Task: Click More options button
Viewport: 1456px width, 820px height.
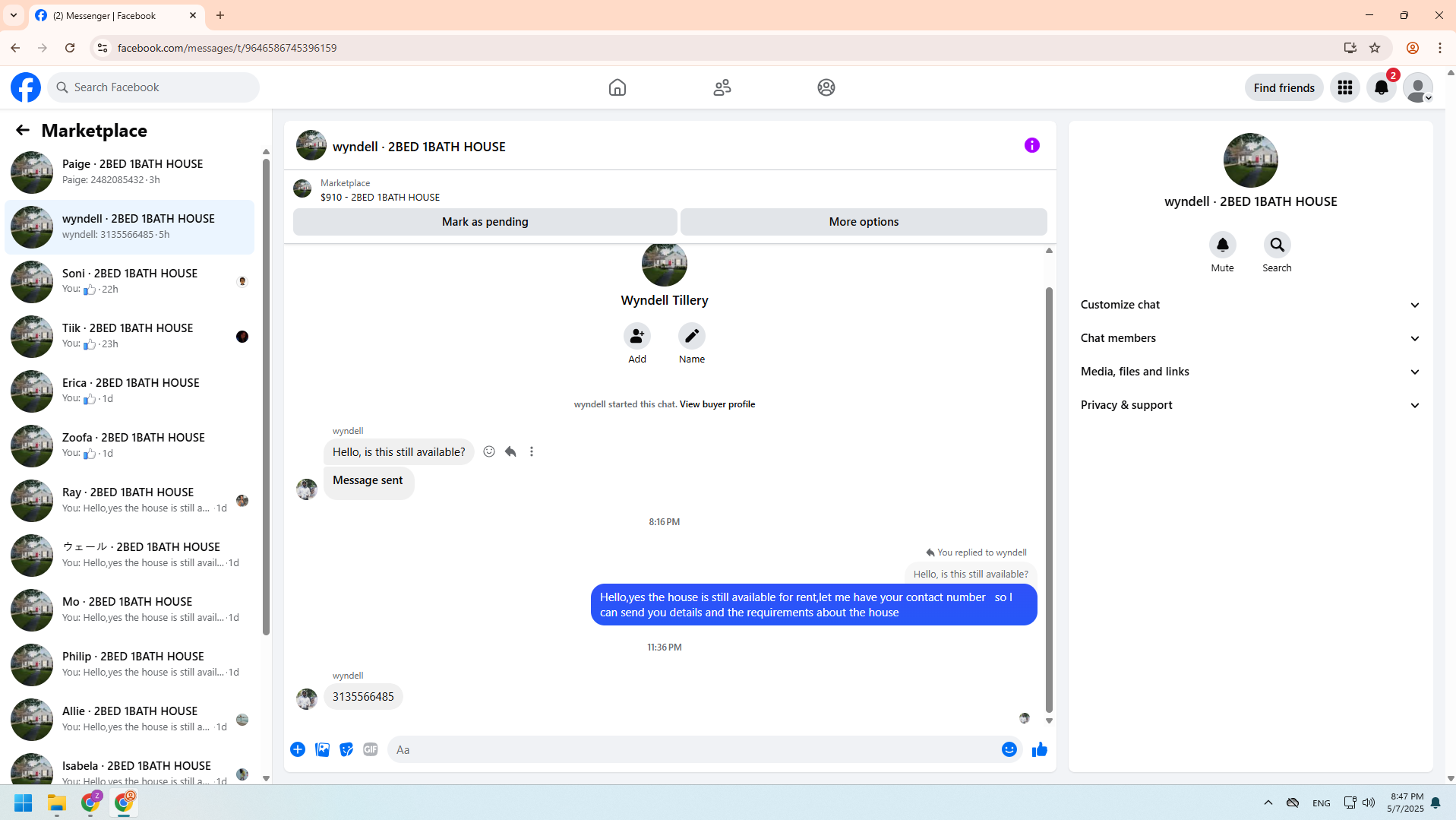Action: (x=864, y=222)
